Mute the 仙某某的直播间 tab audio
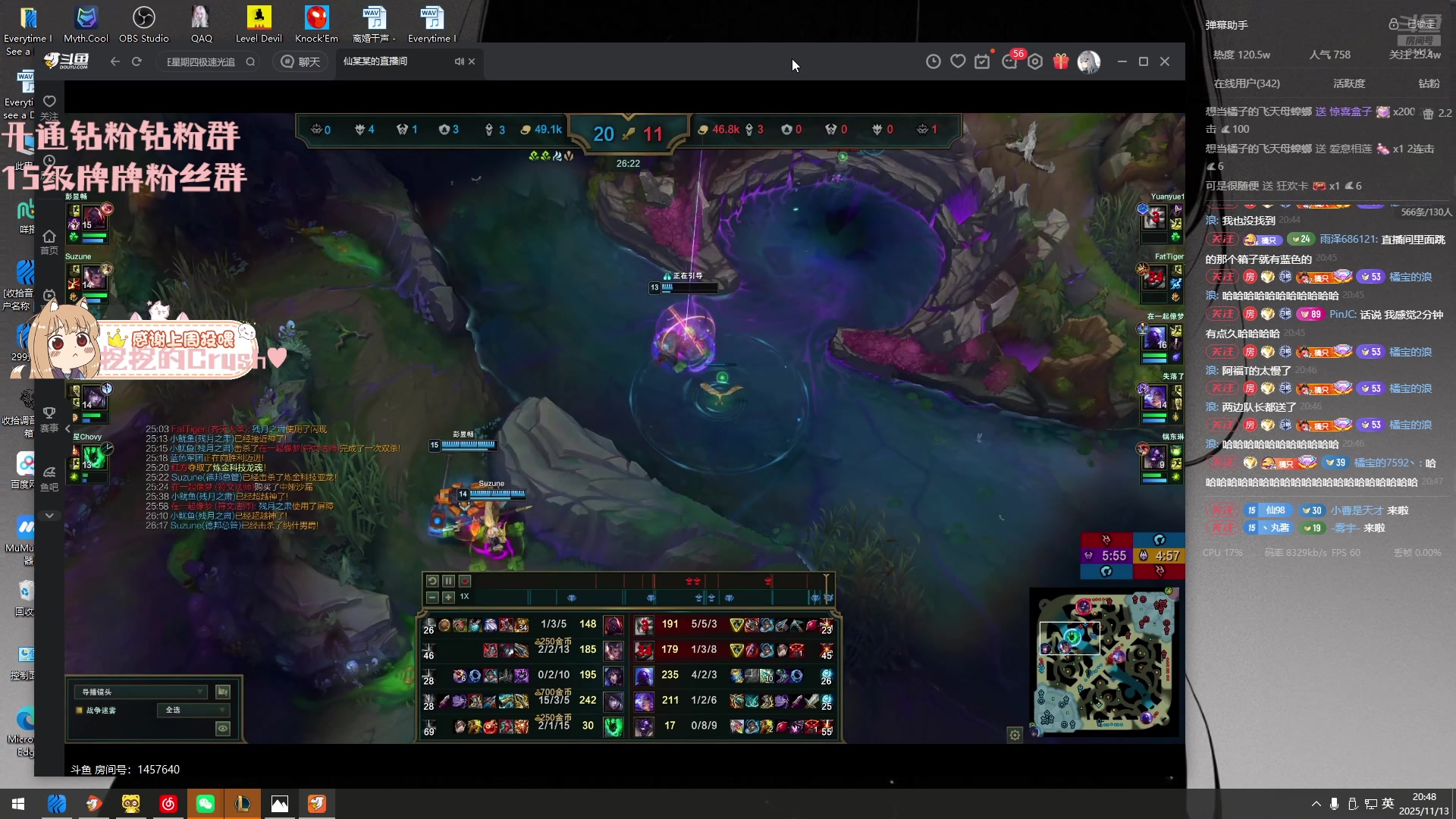This screenshot has height=819, width=1456. (459, 61)
